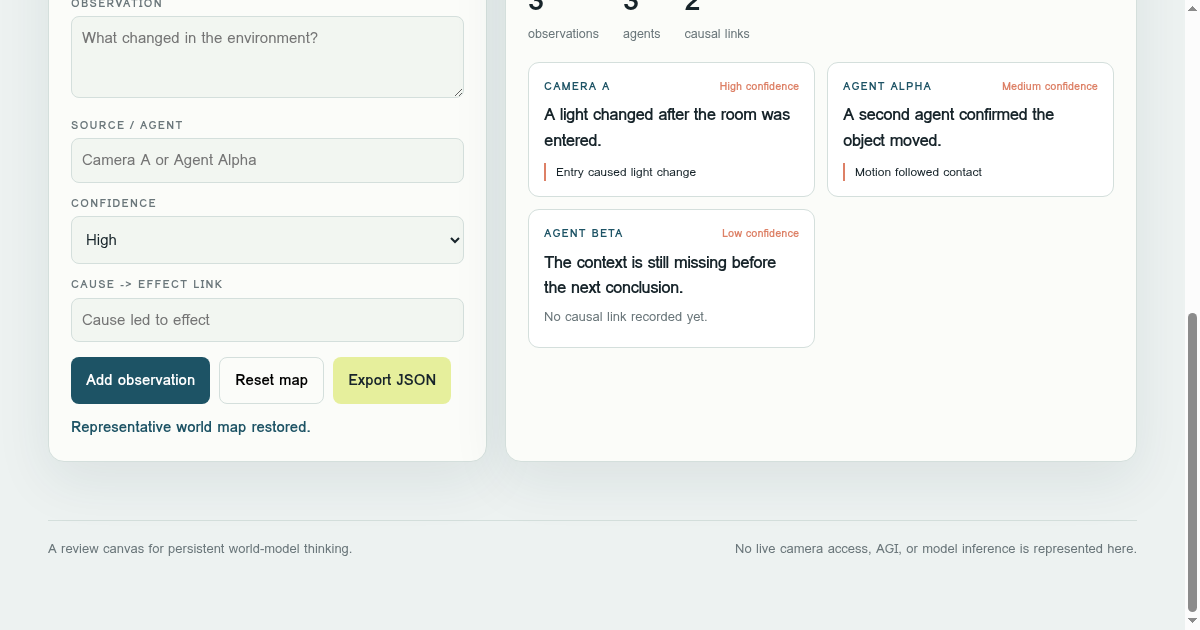This screenshot has height=630, width=1200.
Task: Reset the map
Action: point(271,380)
